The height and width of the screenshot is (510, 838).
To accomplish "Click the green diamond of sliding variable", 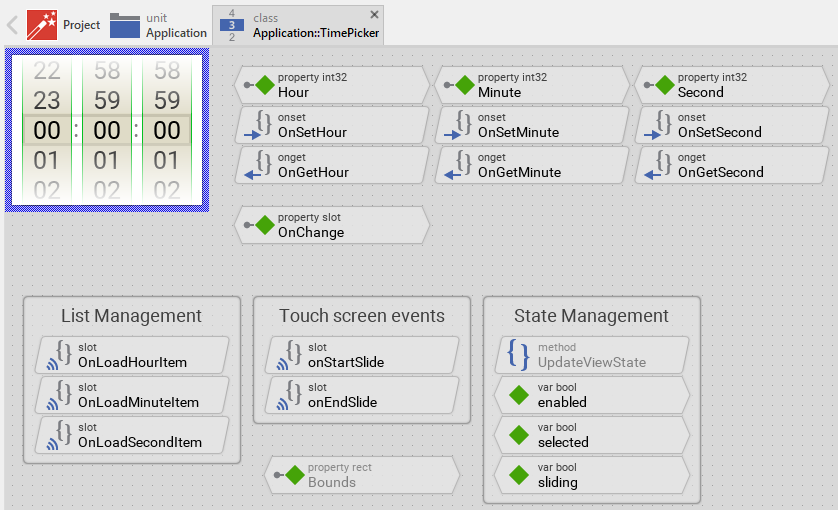I will tap(518, 475).
